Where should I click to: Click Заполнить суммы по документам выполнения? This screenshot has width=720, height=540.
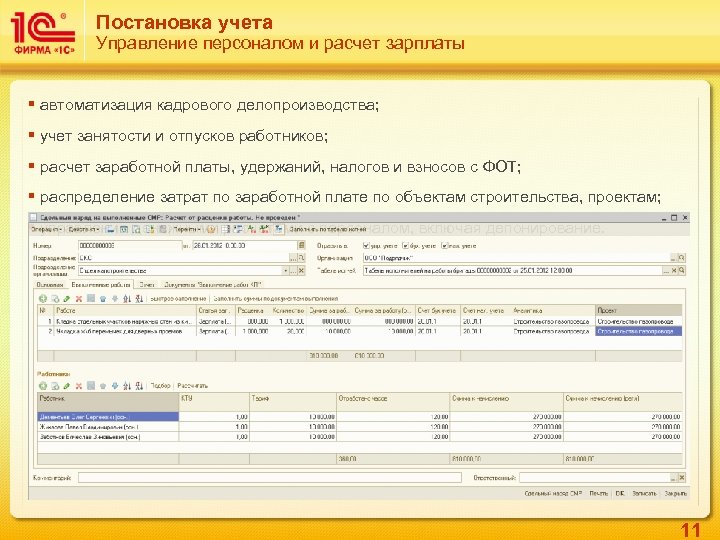(276, 299)
